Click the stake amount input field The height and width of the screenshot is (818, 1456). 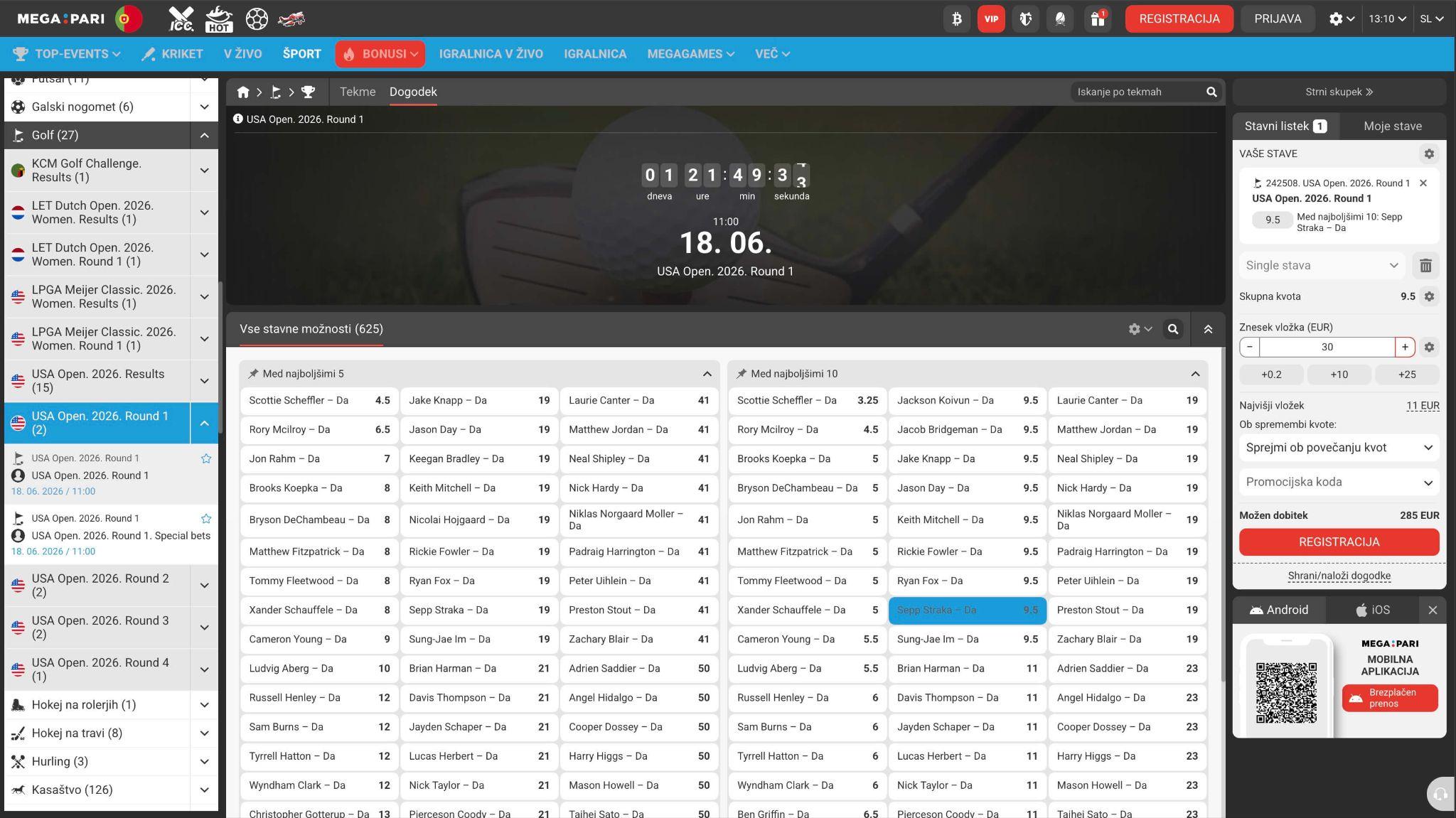[x=1327, y=347]
